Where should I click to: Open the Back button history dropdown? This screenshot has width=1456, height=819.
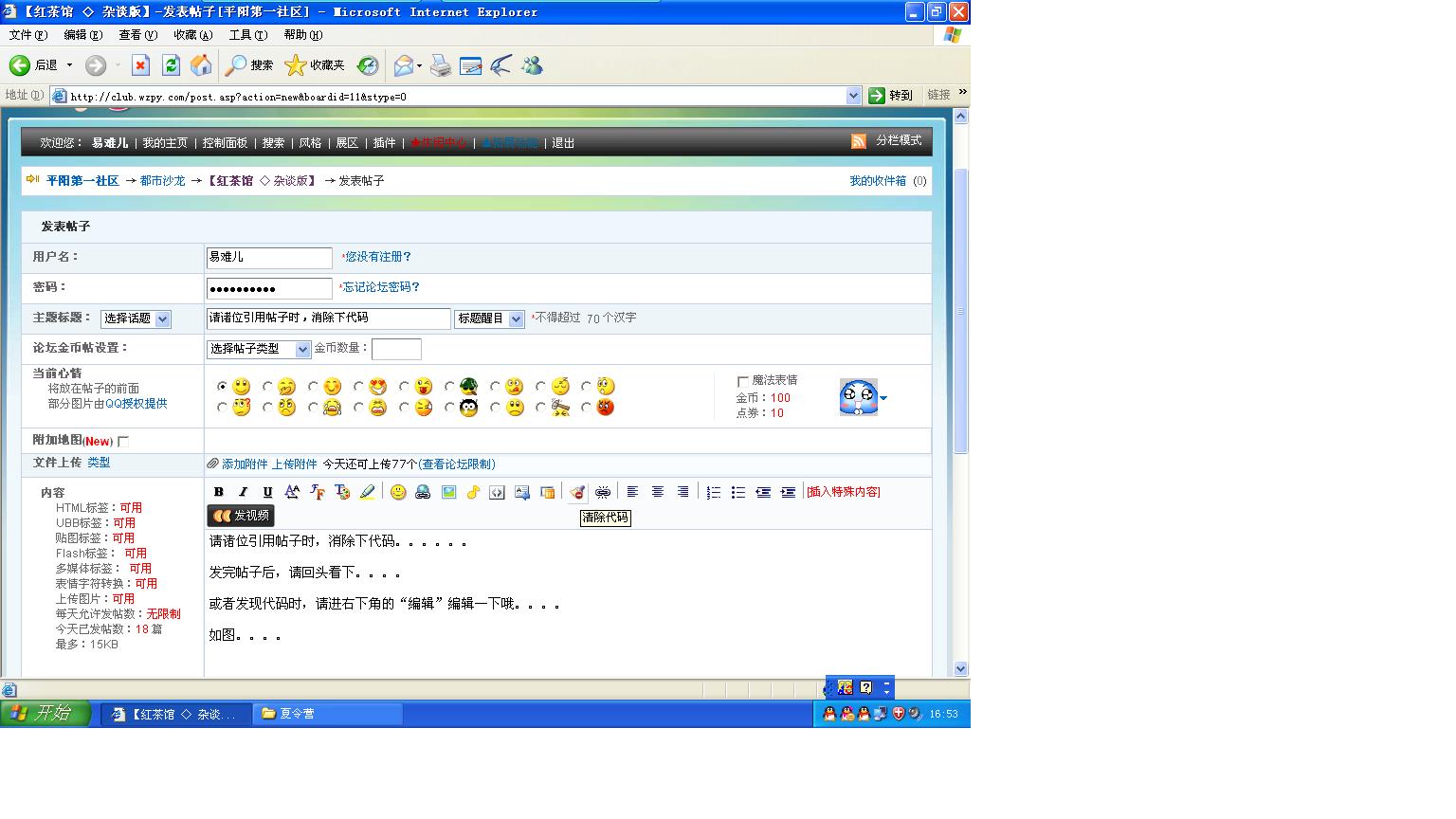[69, 65]
